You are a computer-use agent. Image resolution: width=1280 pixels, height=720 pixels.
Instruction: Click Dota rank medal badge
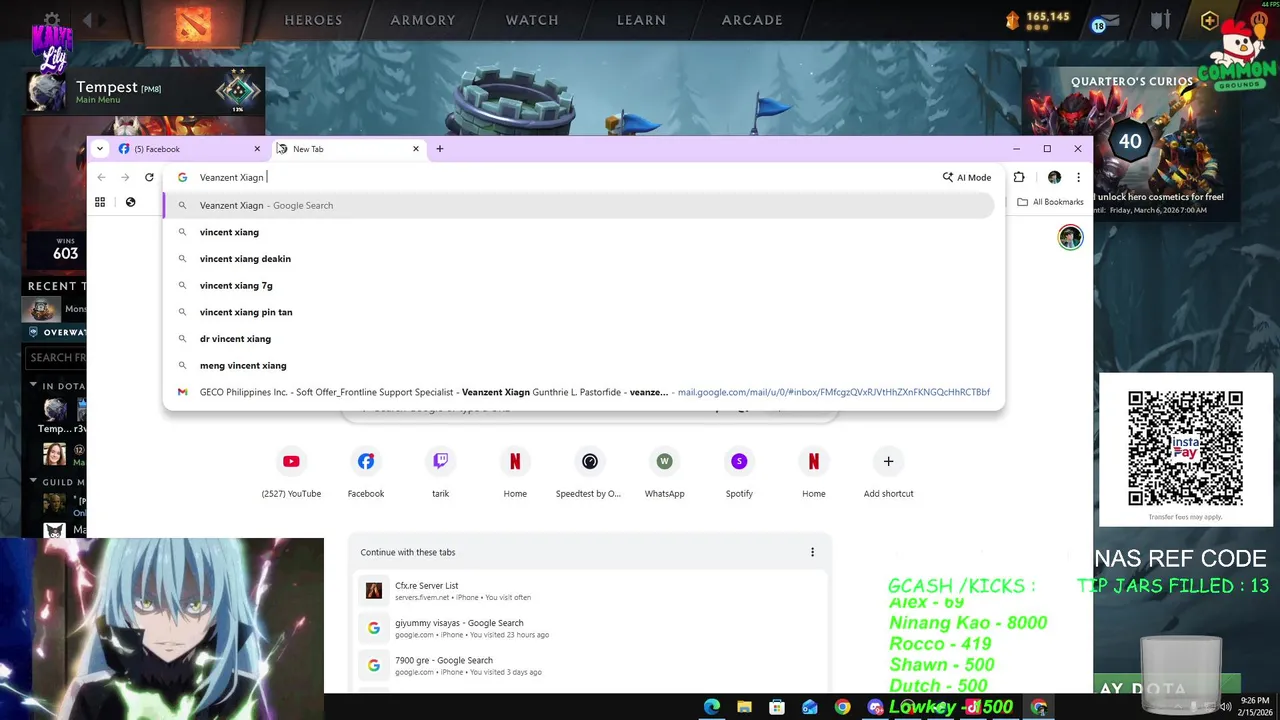click(x=238, y=91)
